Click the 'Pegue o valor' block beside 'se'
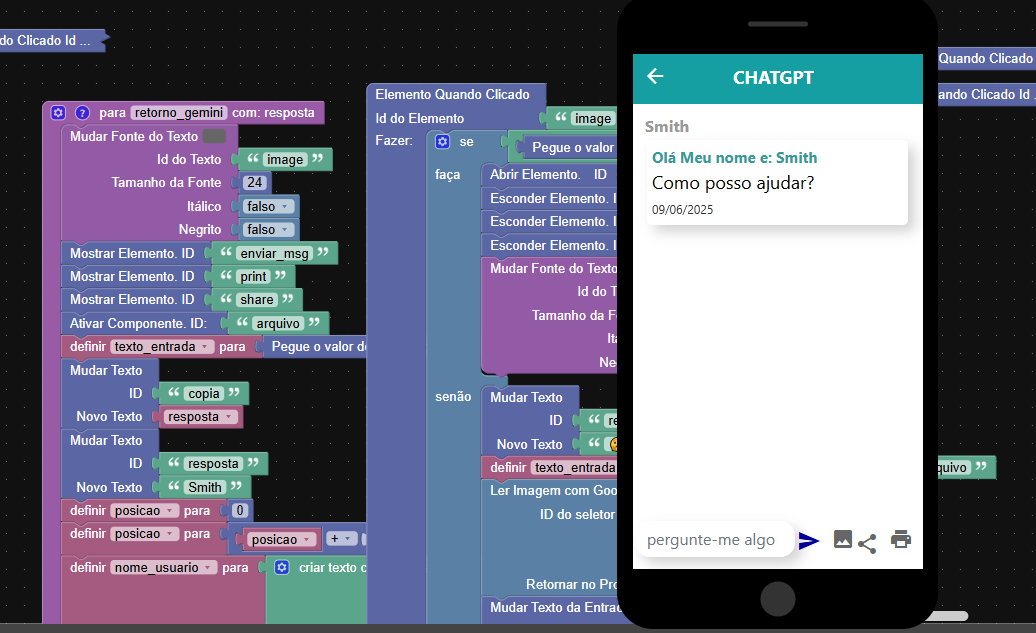The image size is (1036, 633). point(573,148)
